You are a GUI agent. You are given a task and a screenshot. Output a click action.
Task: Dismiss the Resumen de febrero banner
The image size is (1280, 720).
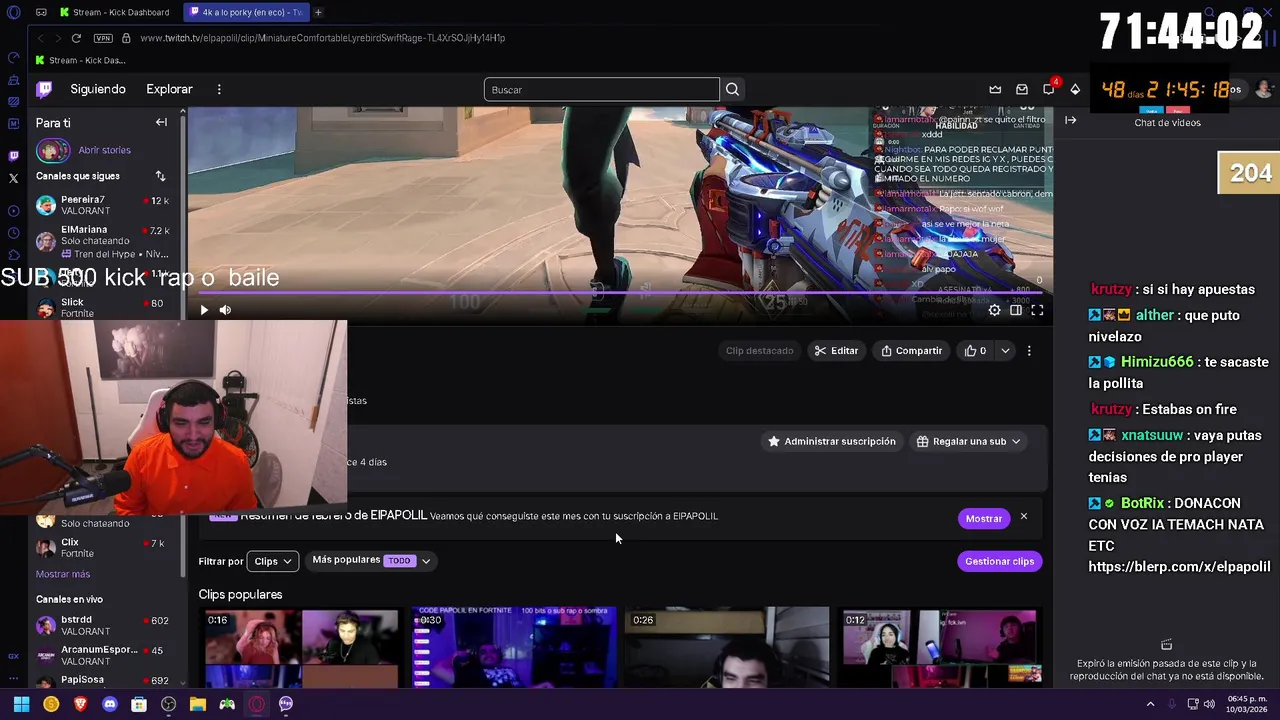tap(1023, 517)
